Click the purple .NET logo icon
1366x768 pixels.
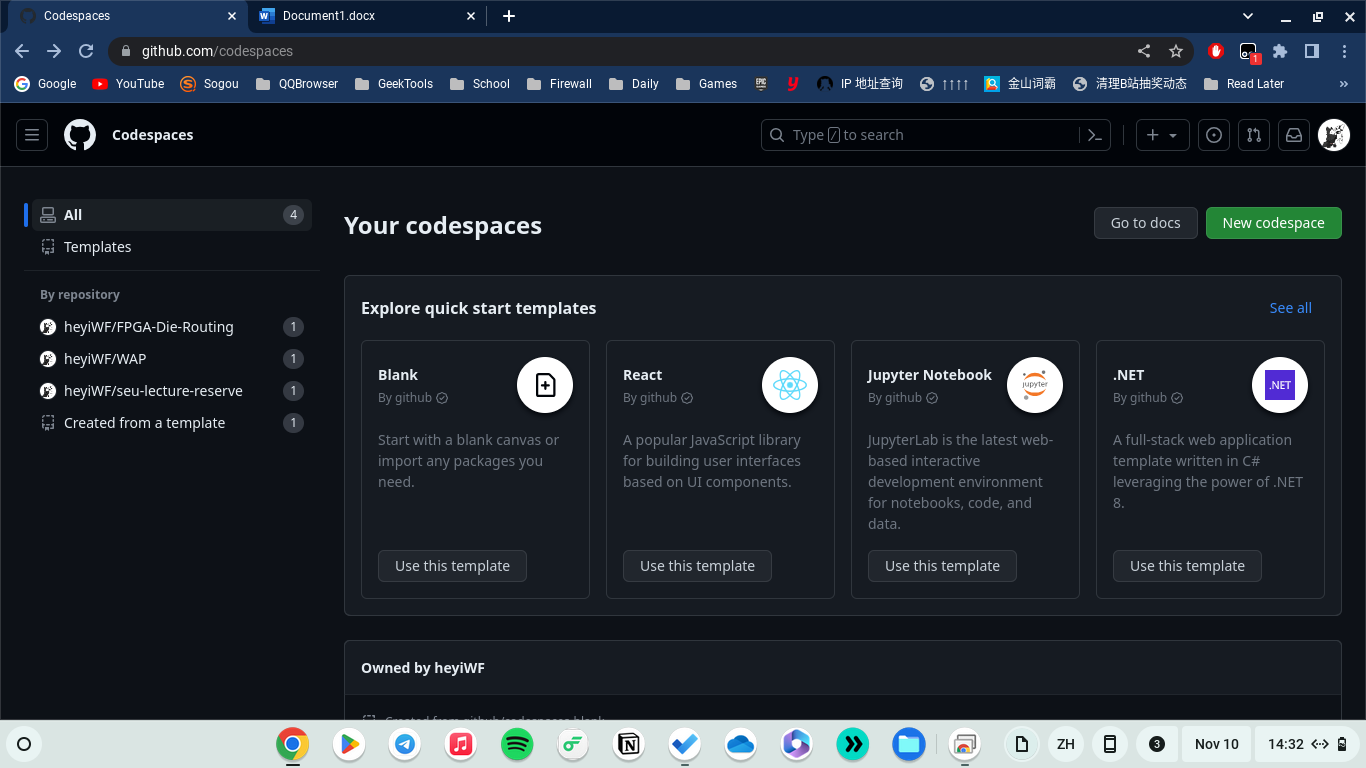(1280, 385)
